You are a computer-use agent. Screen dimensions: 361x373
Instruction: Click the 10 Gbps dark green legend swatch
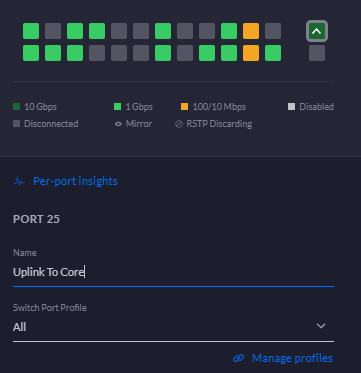(x=17, y=107)
